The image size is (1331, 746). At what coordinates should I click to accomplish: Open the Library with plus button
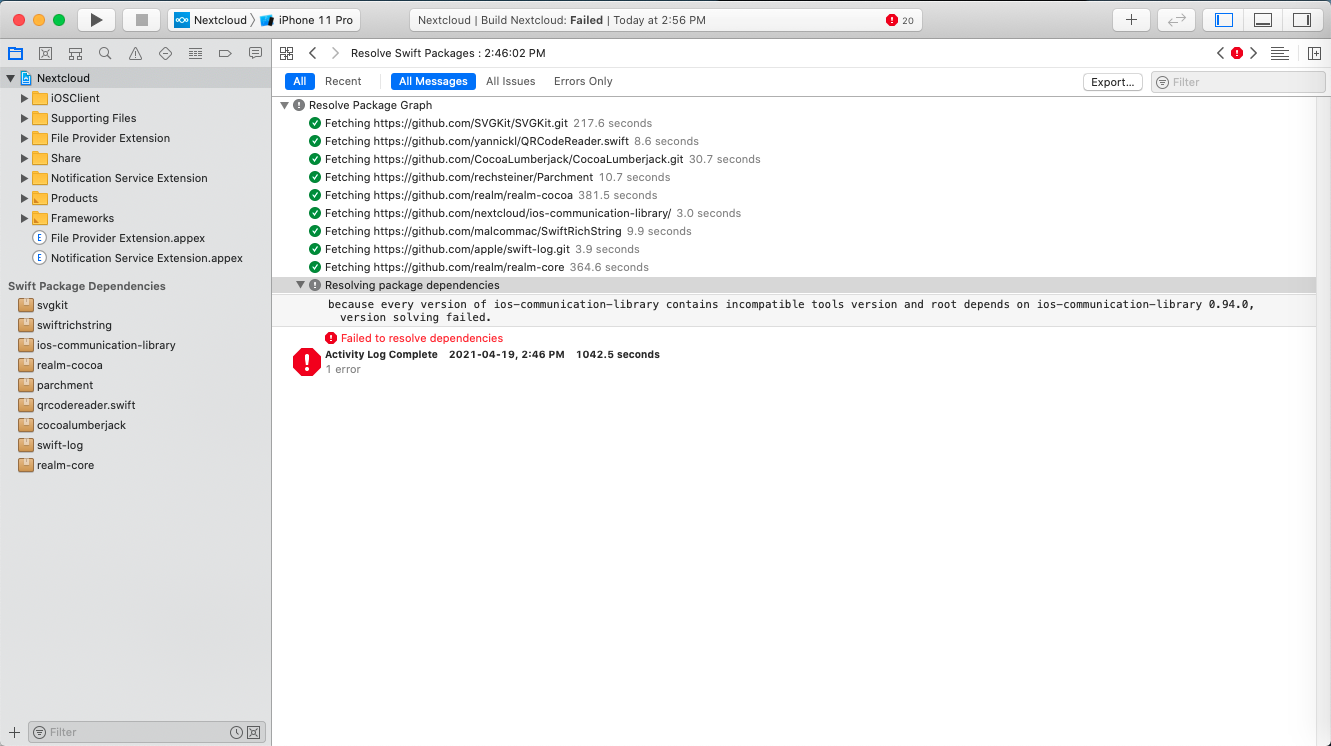(1131, 20)
